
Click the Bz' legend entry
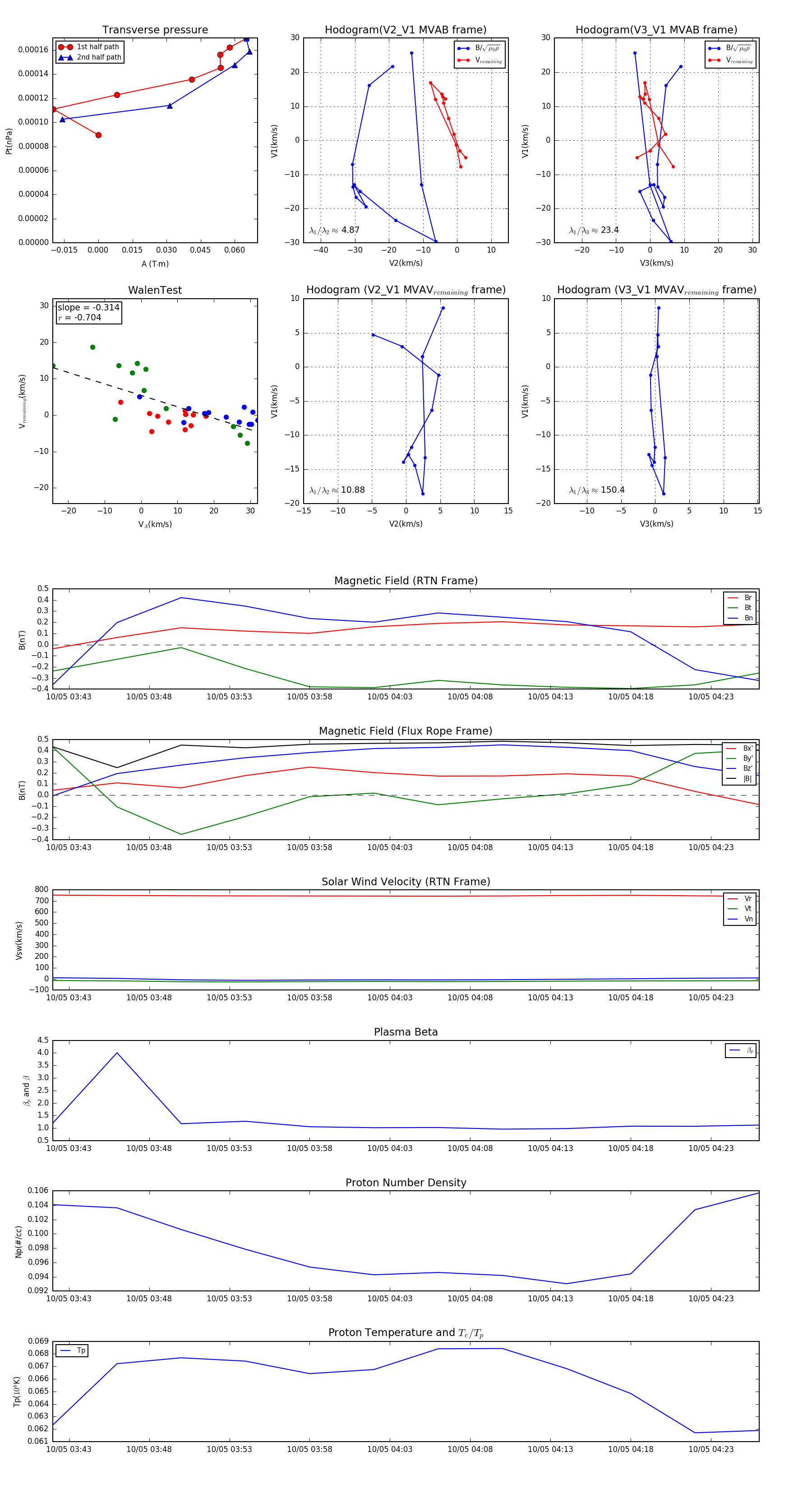click(x=739, y=768)
